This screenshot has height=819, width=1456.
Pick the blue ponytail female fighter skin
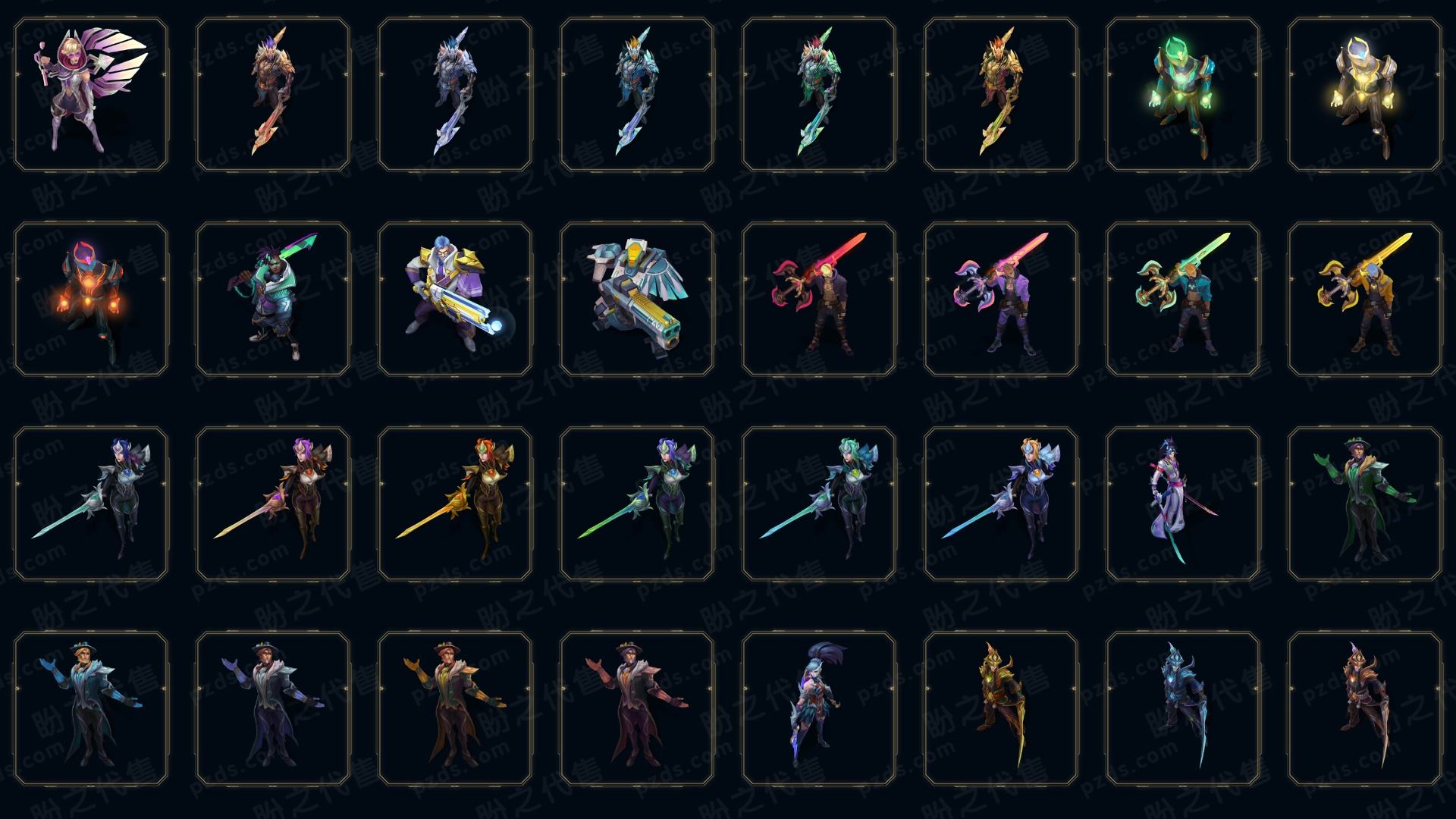819,708
